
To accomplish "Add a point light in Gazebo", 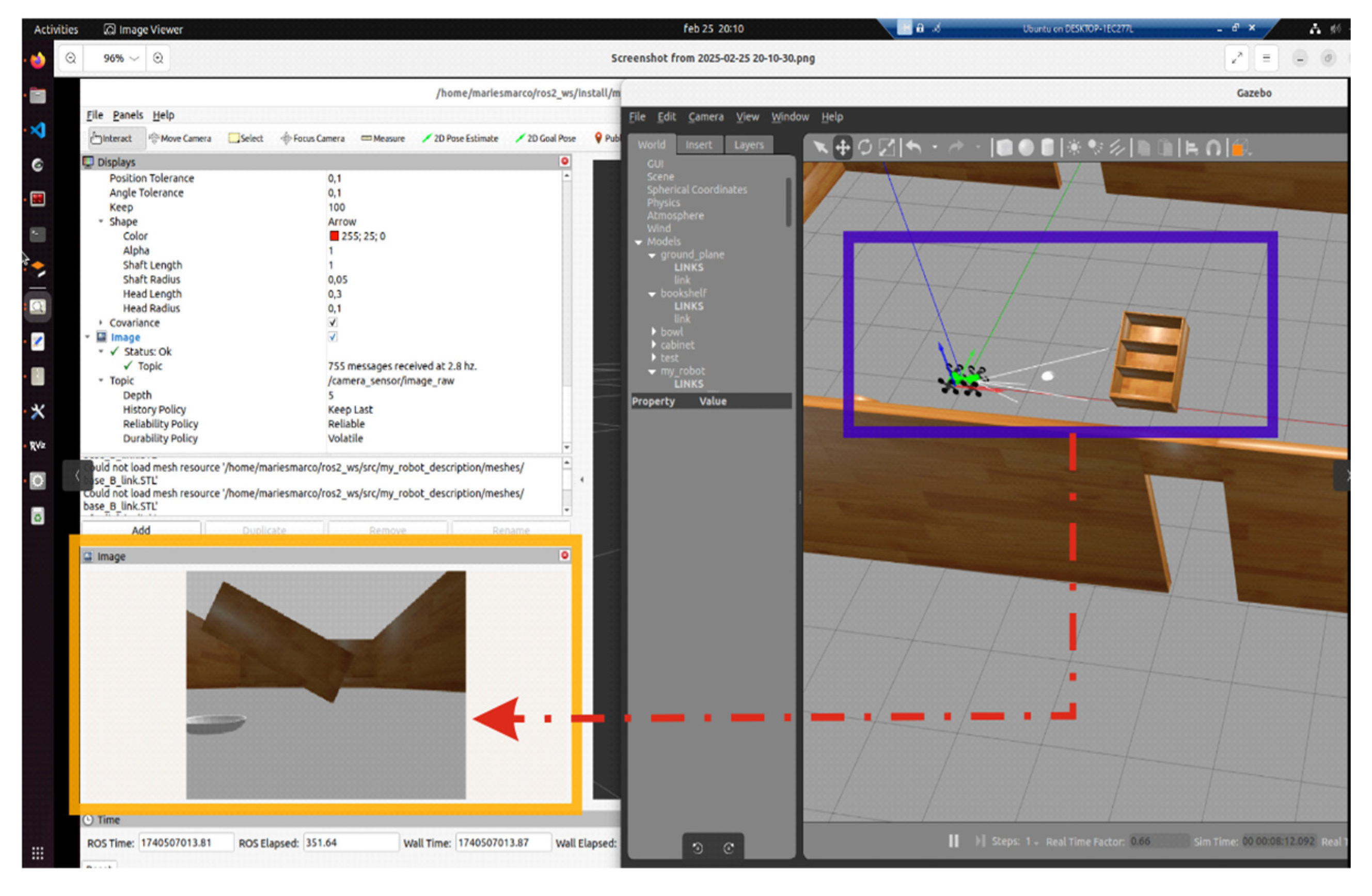I will [1074, 148].
